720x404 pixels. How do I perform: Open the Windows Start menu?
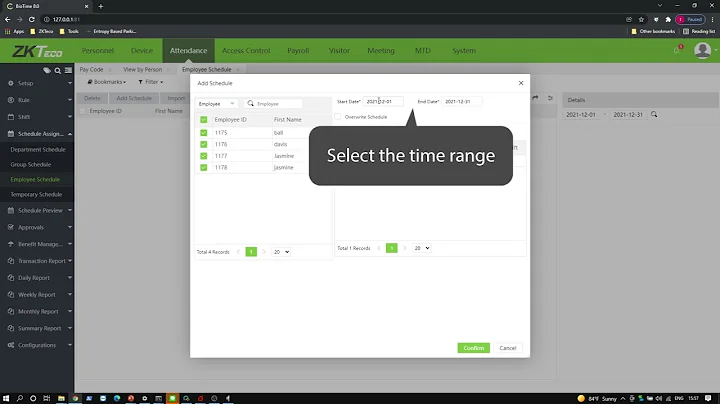6,398
